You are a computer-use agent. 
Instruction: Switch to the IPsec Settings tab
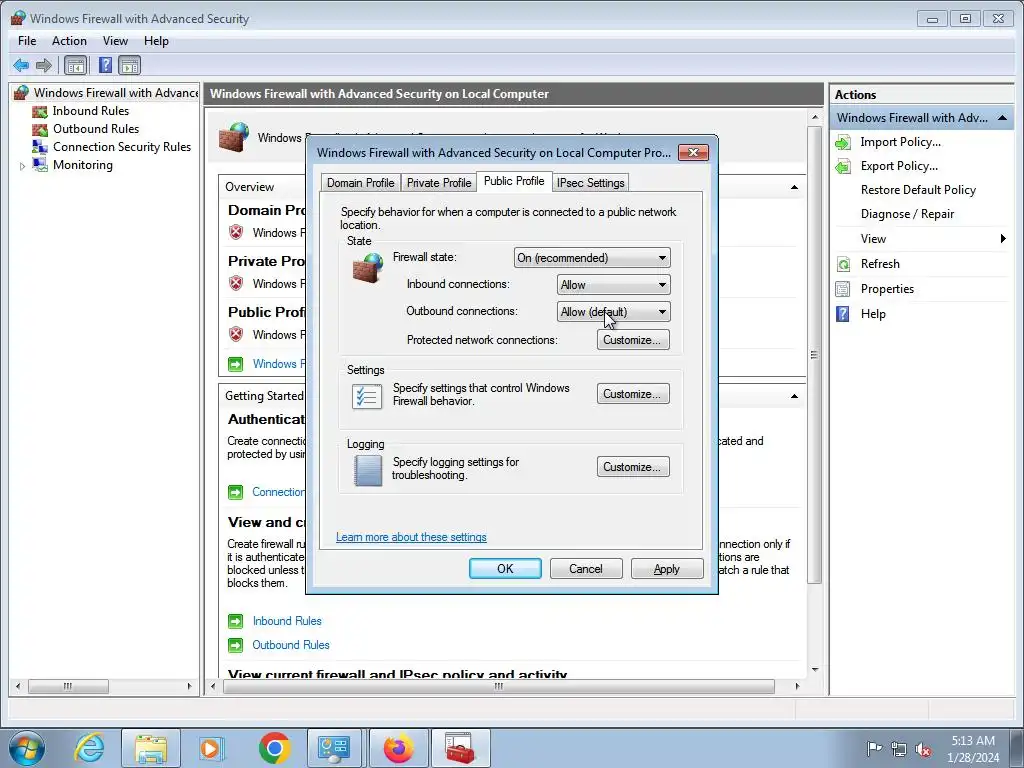tap(590, 183)
